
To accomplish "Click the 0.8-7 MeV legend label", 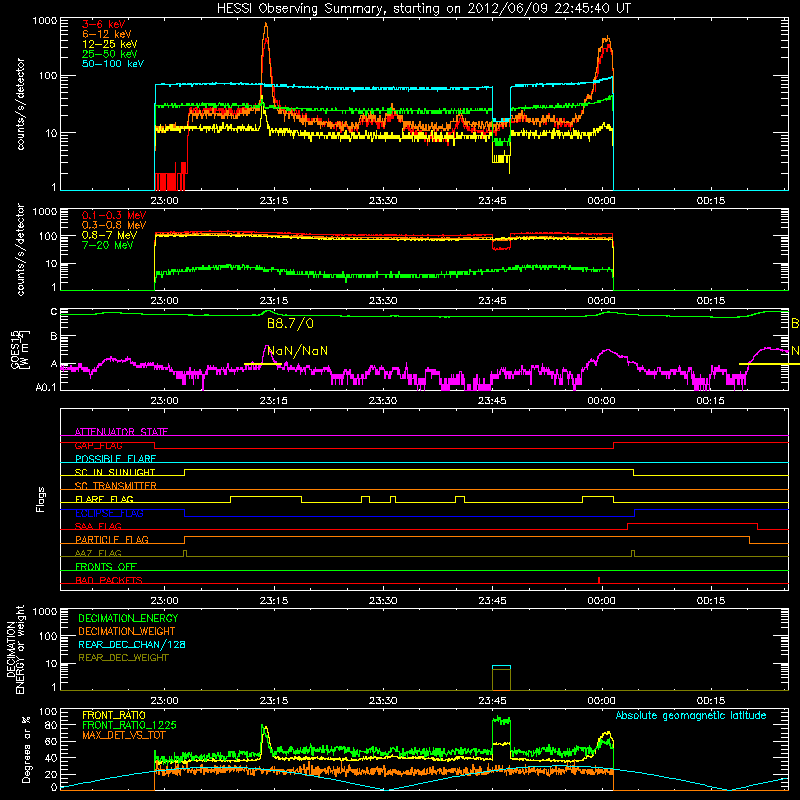I will pyautogui.click(x=110, y=235).
